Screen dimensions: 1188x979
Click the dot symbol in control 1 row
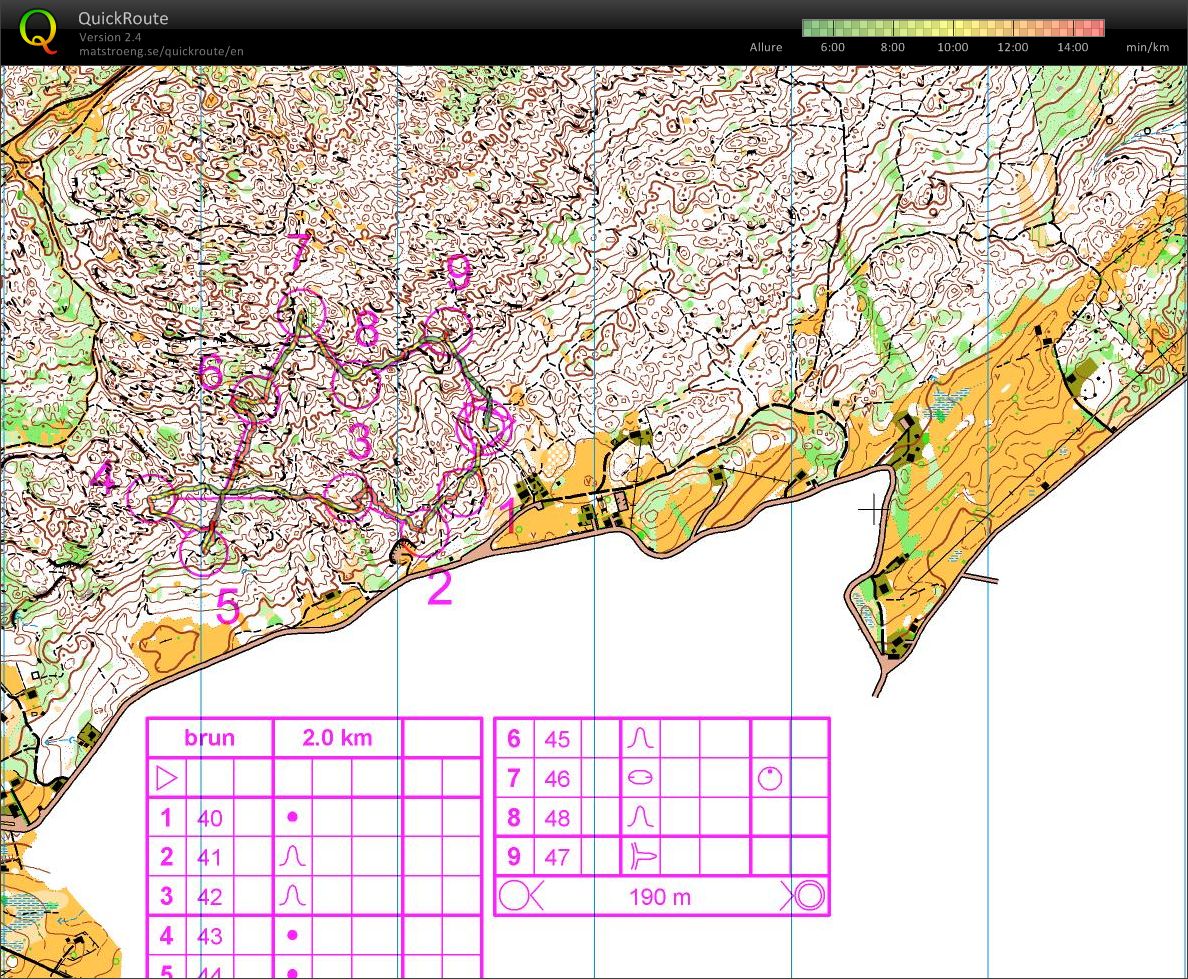tap(292, 817)
